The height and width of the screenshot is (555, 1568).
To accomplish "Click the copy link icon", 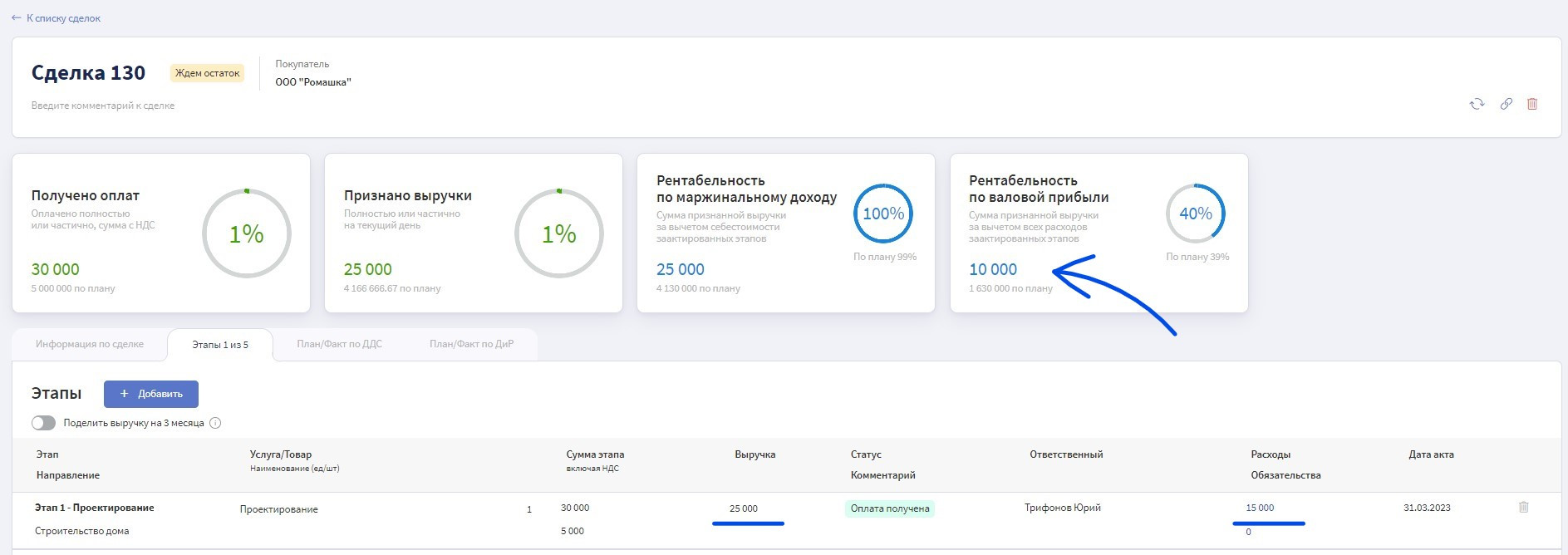I will click(x=1506, y=104).
